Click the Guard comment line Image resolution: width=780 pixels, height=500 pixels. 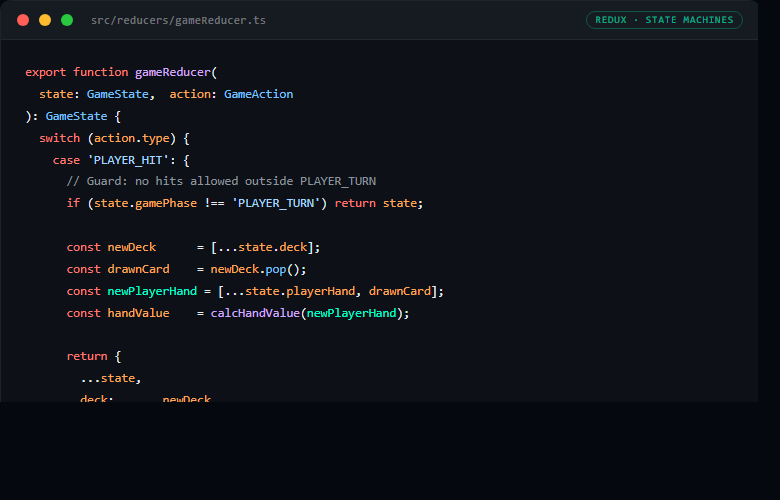coord(221,181)
